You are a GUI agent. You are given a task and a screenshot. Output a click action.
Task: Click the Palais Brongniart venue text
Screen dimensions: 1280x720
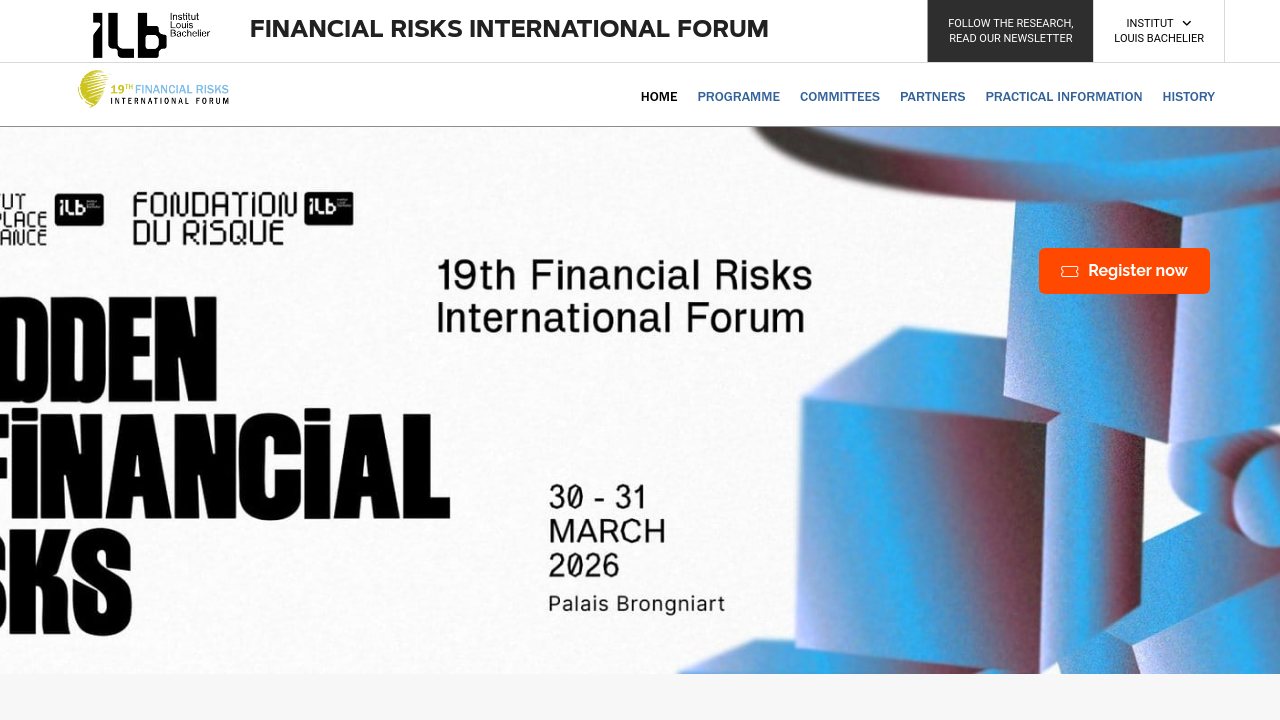636,604
